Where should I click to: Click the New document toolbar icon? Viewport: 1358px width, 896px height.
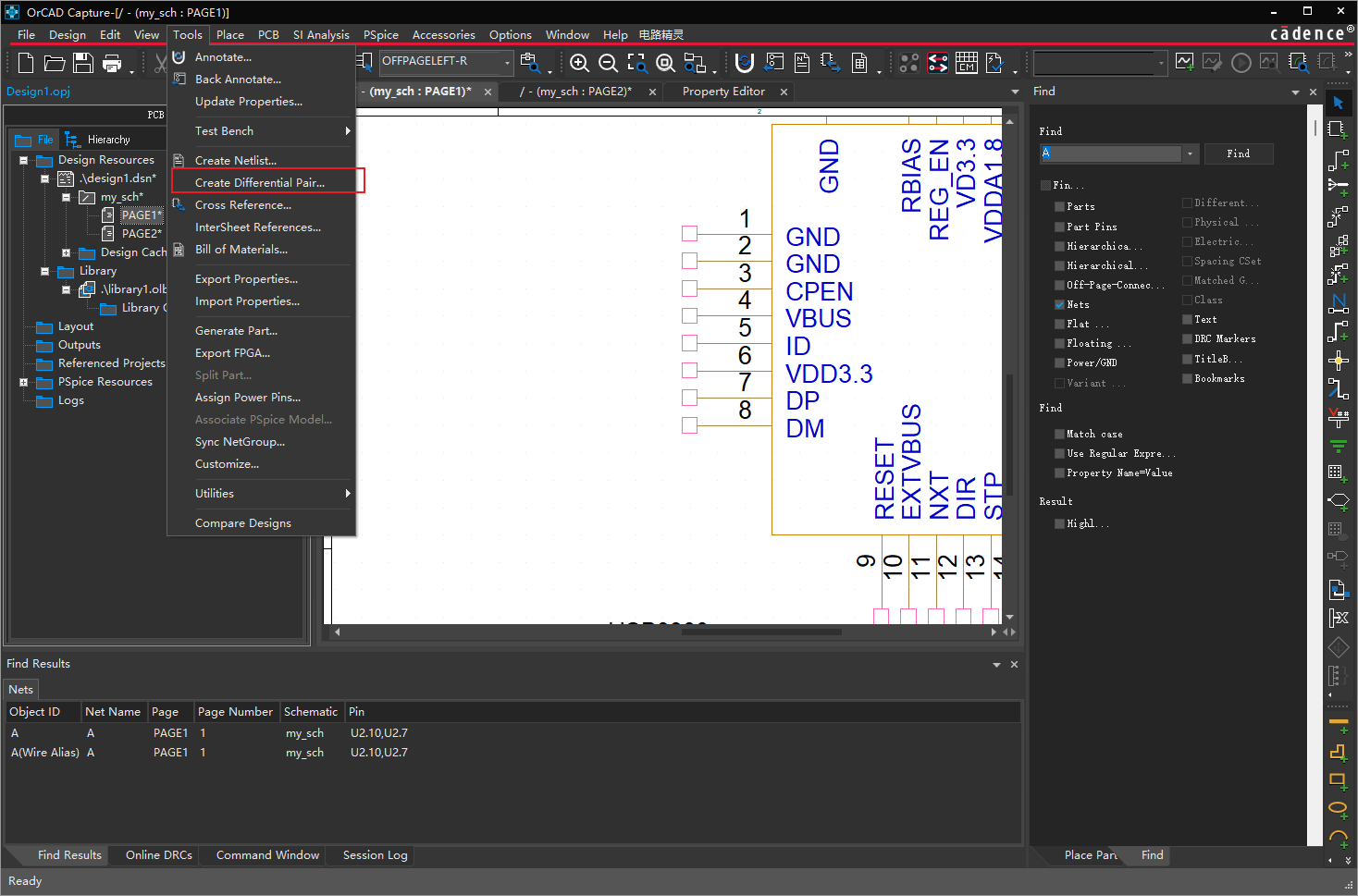point(26,63)
